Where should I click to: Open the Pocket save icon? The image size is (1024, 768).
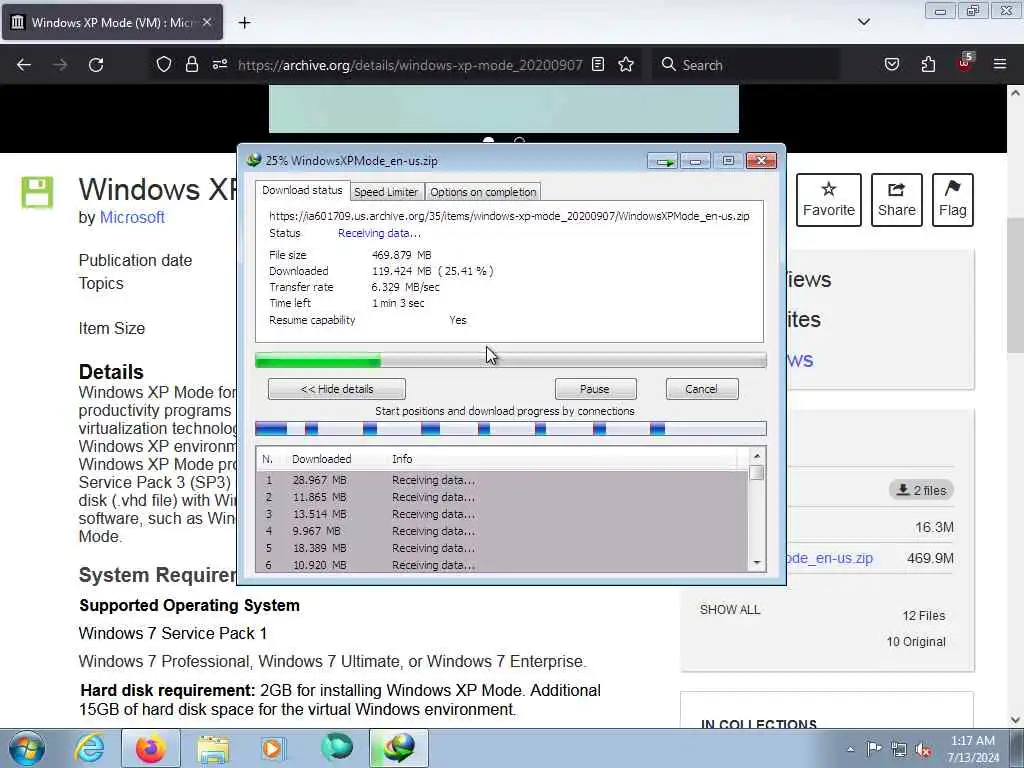coord(891,64)
